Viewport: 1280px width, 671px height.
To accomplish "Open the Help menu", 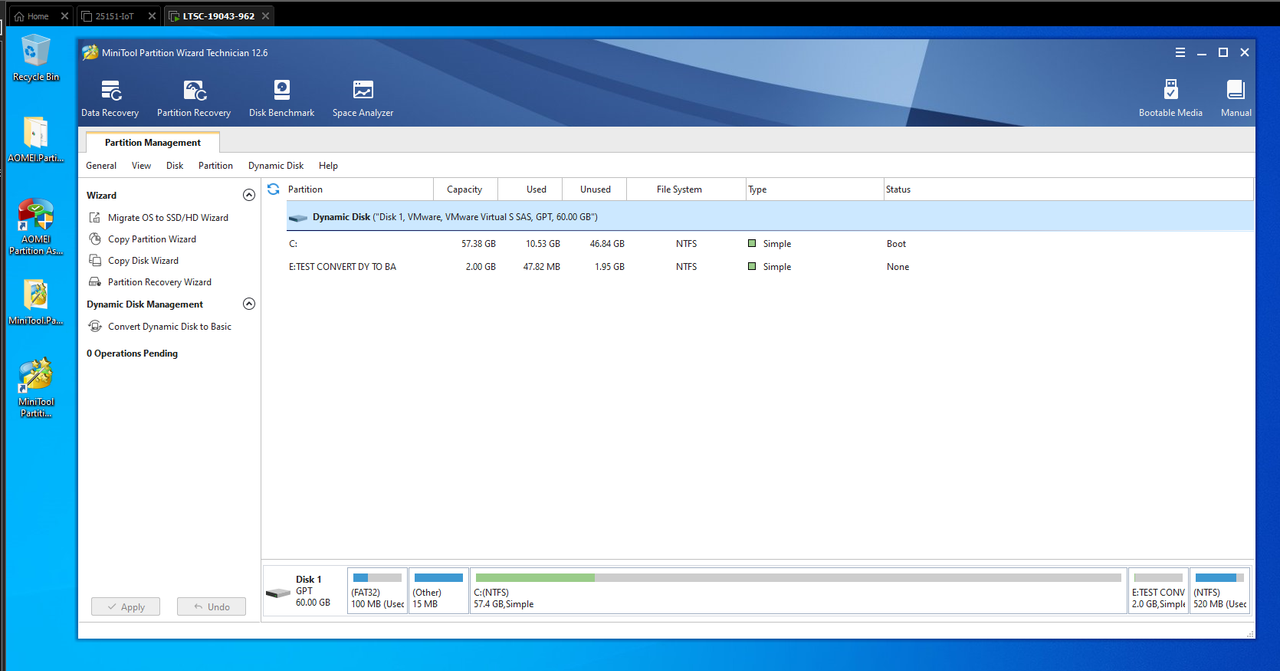I will (x=328, y=166).
